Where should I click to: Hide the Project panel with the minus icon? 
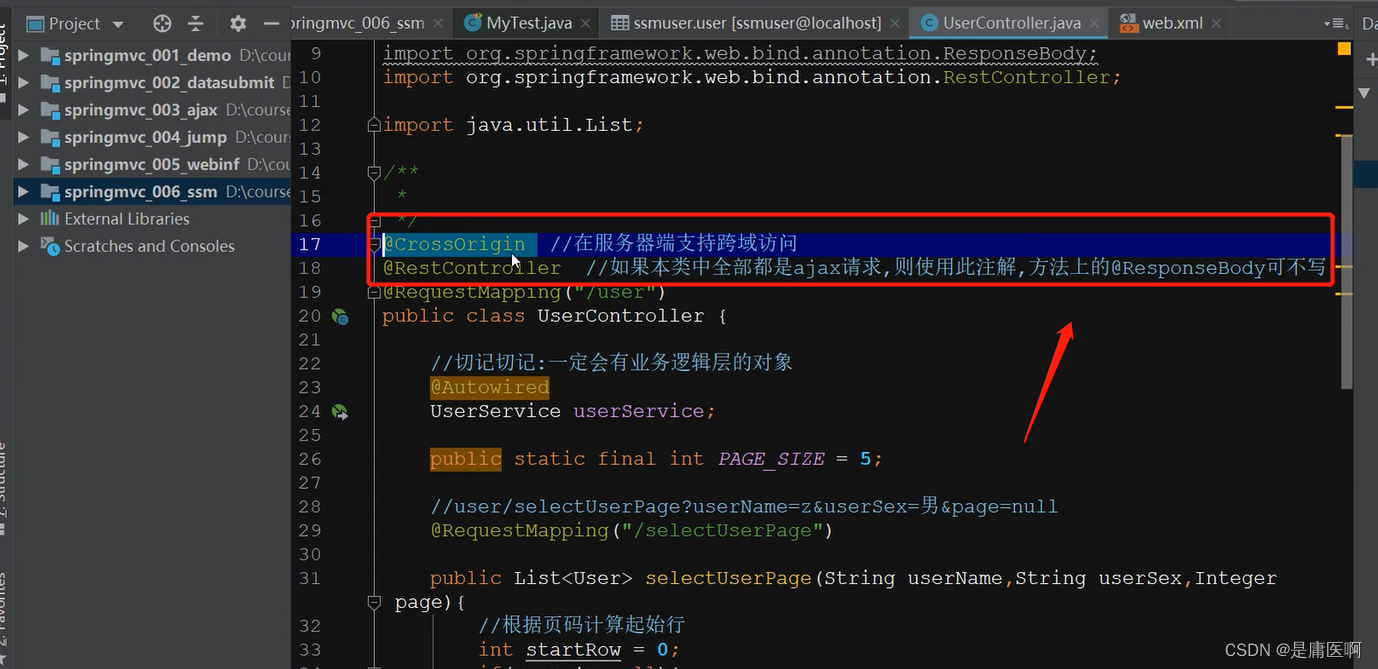click(x=271, y=23)
